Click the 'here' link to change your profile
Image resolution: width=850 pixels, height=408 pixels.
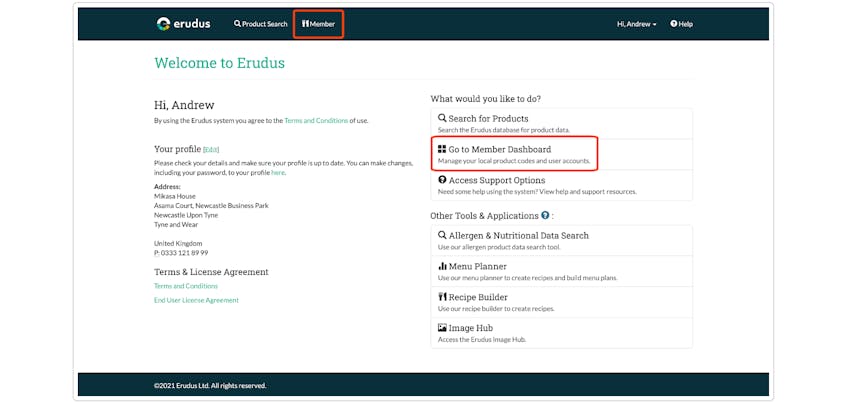coord(278,173)
